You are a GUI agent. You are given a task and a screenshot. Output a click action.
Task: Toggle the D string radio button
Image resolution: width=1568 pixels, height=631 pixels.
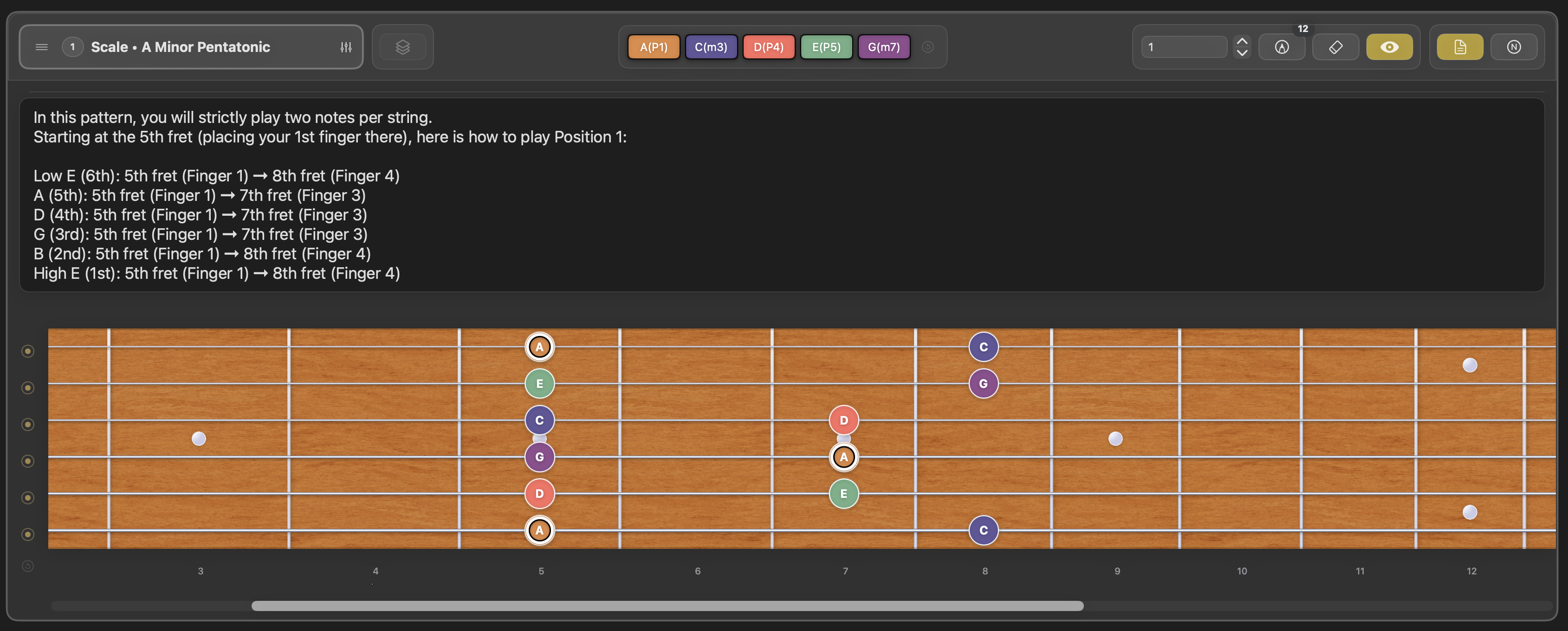pos(27,461)
